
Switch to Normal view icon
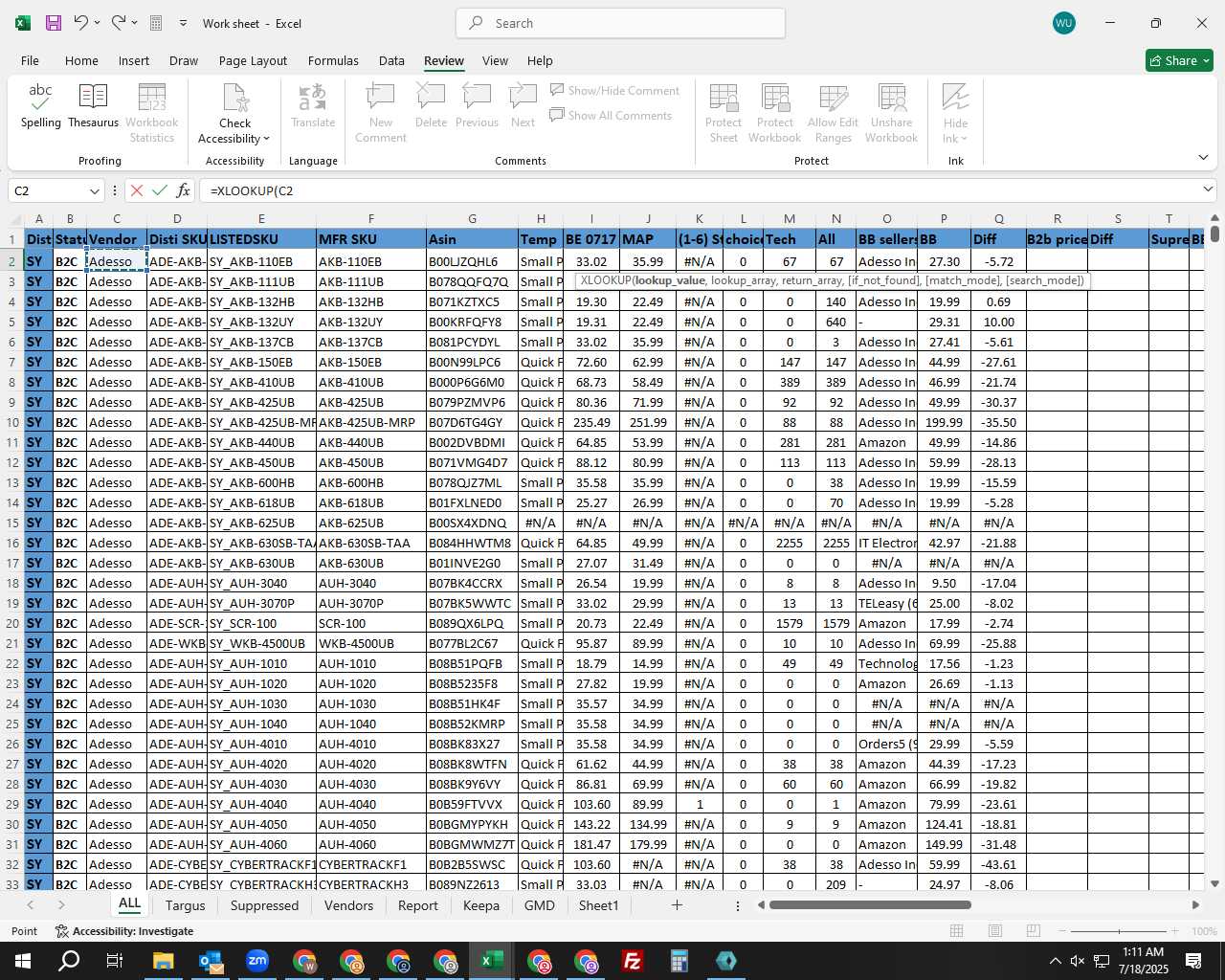[956, 931]
